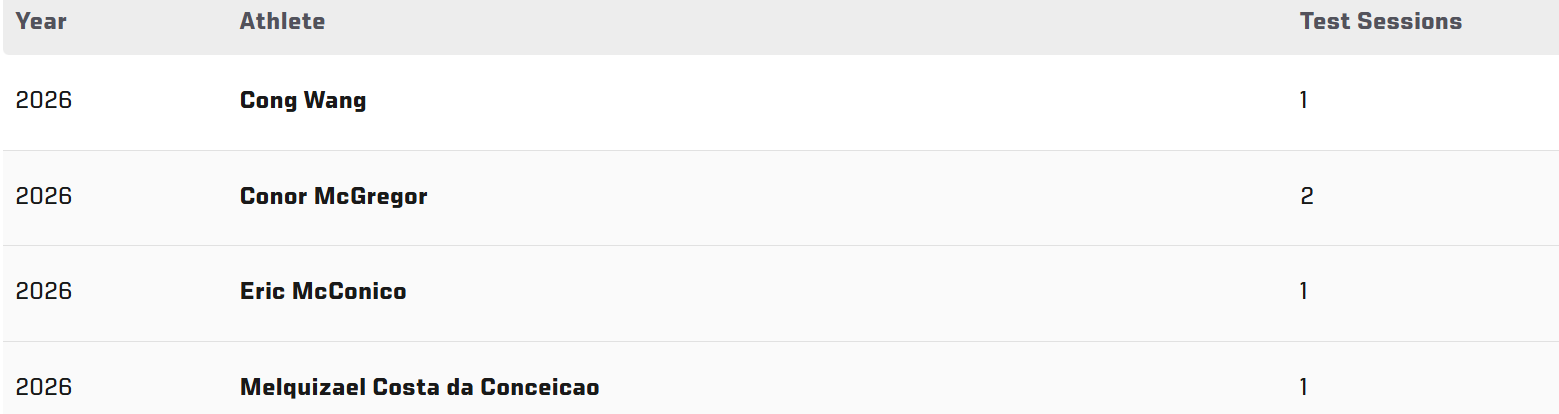
Task: Click empty space right of Eric McConico's name
Action: click(800, 292)
